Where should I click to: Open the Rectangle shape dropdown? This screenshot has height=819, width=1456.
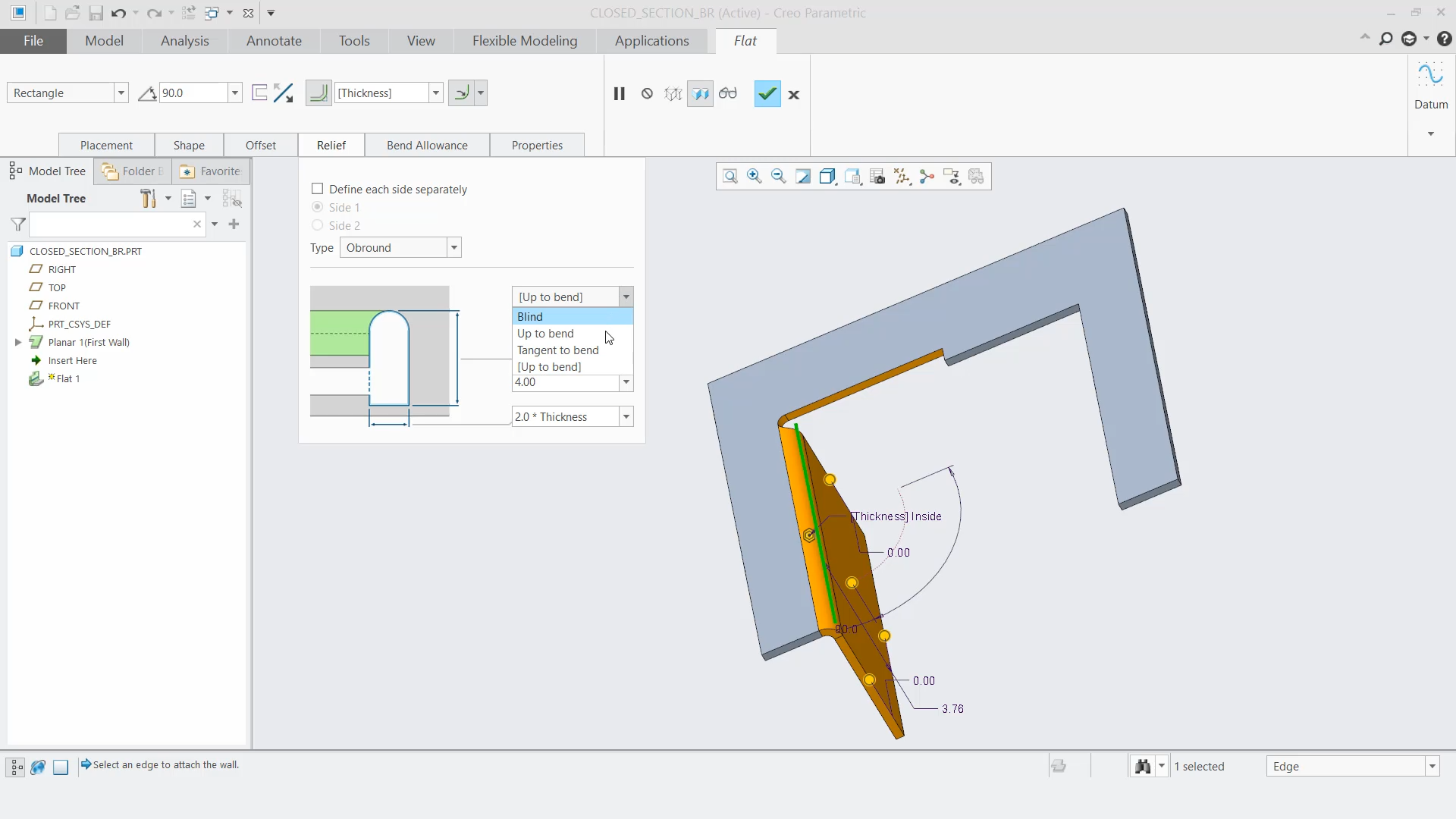[x=121, y=93]
